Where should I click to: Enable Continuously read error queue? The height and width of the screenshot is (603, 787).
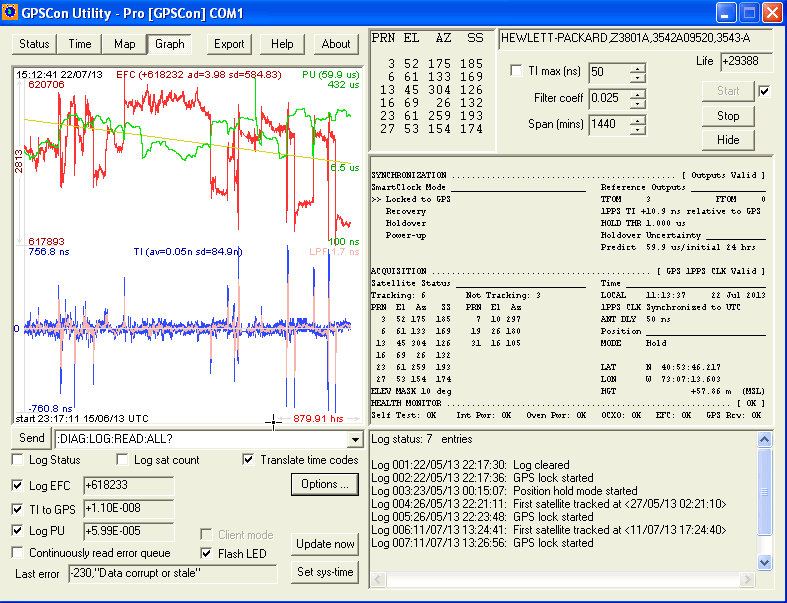pos(17,553)
